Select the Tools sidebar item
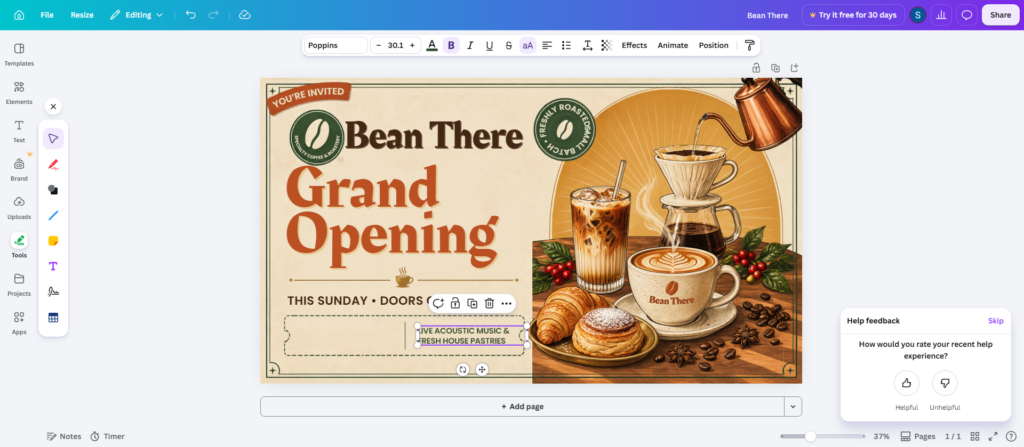The height and width of the screenshot is (447, 1024). coord(19,246)
